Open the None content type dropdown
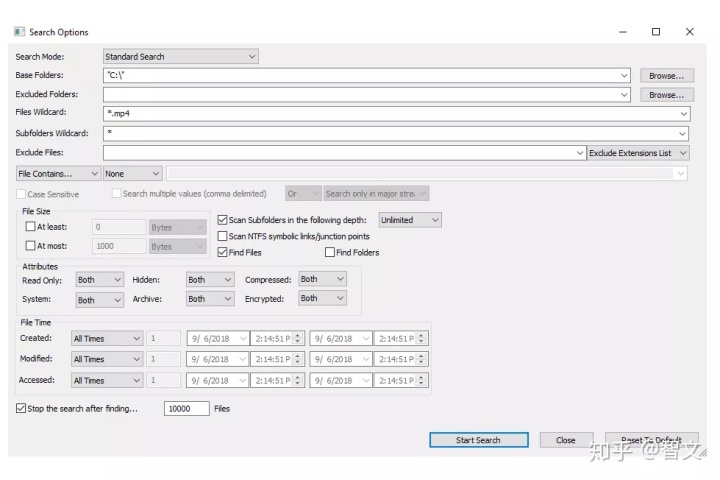Image resolution: width=720 pixels, height=480 pixels. pos(133,174)
